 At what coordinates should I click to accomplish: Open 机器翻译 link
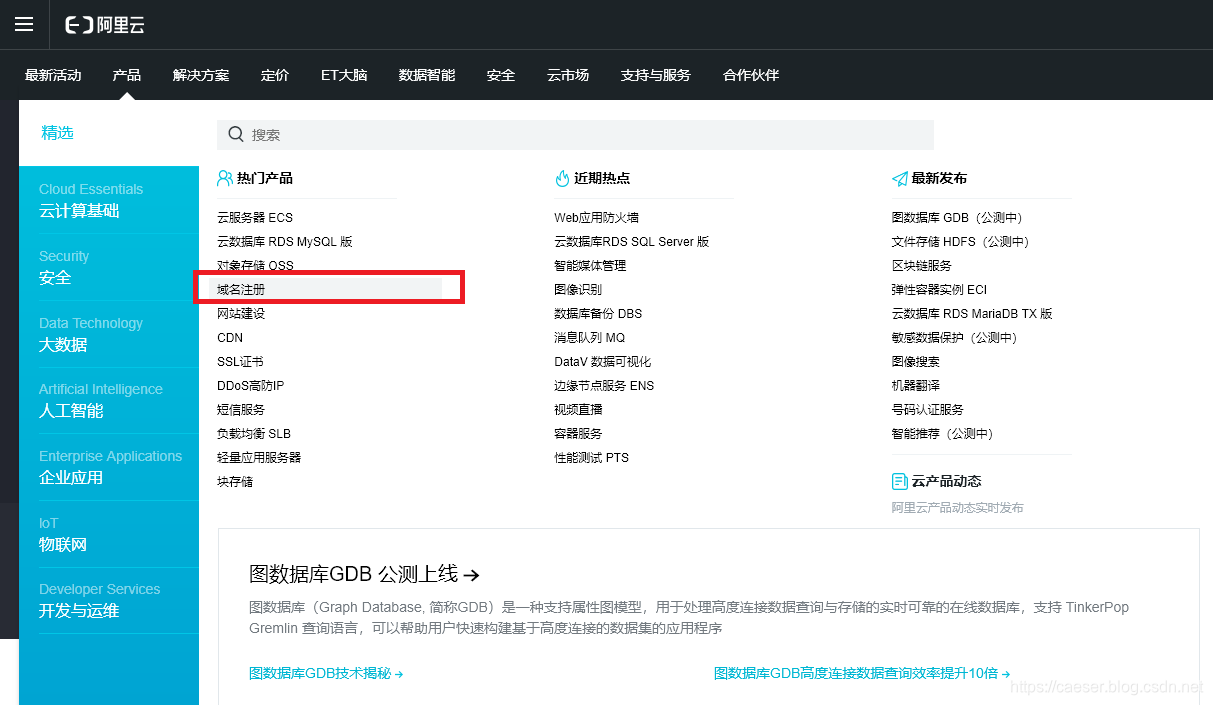coord(916,385)
